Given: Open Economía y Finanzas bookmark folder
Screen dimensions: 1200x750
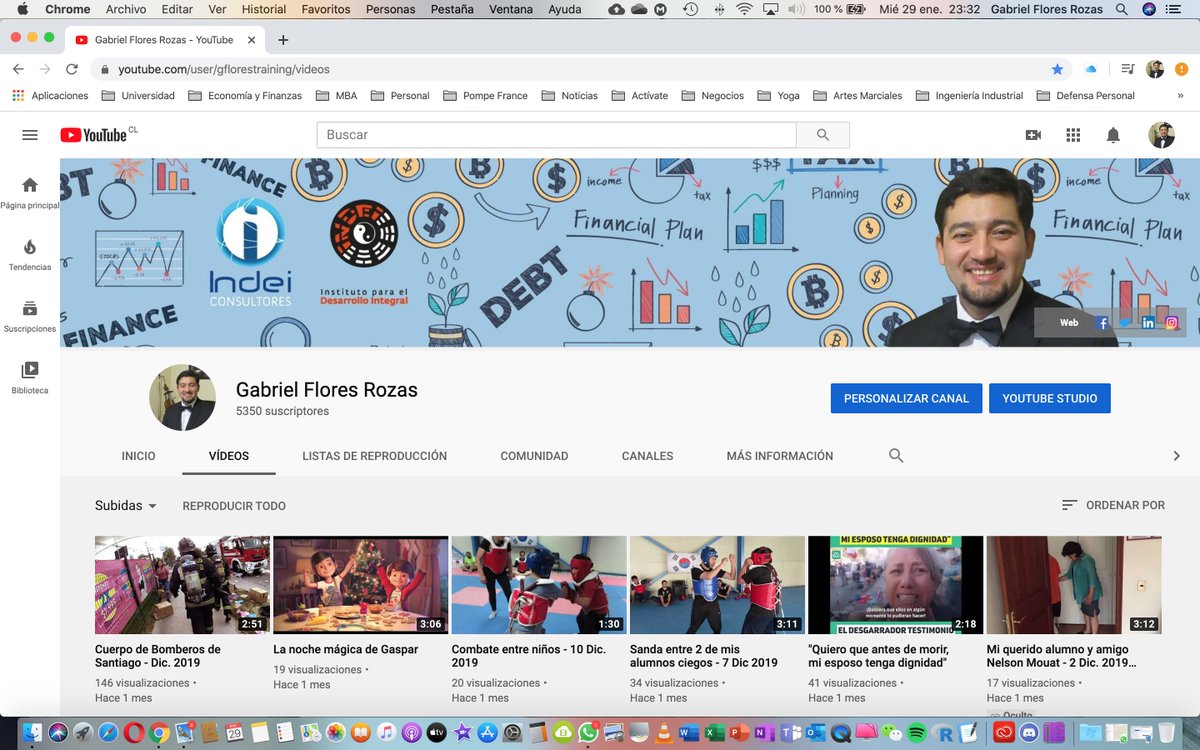Looking at the screenshot, I should coord(244,96).
